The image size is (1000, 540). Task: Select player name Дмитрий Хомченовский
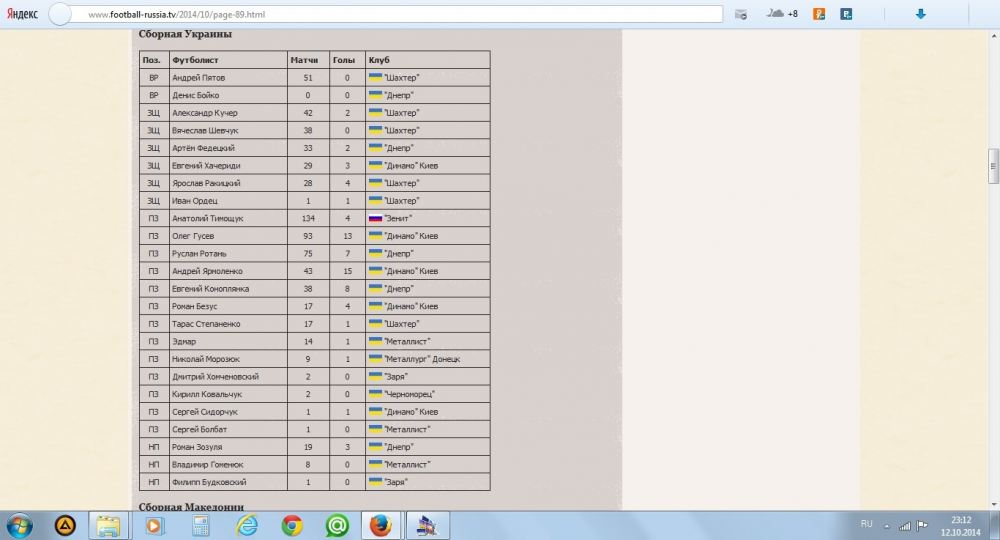tap(216, 377)
